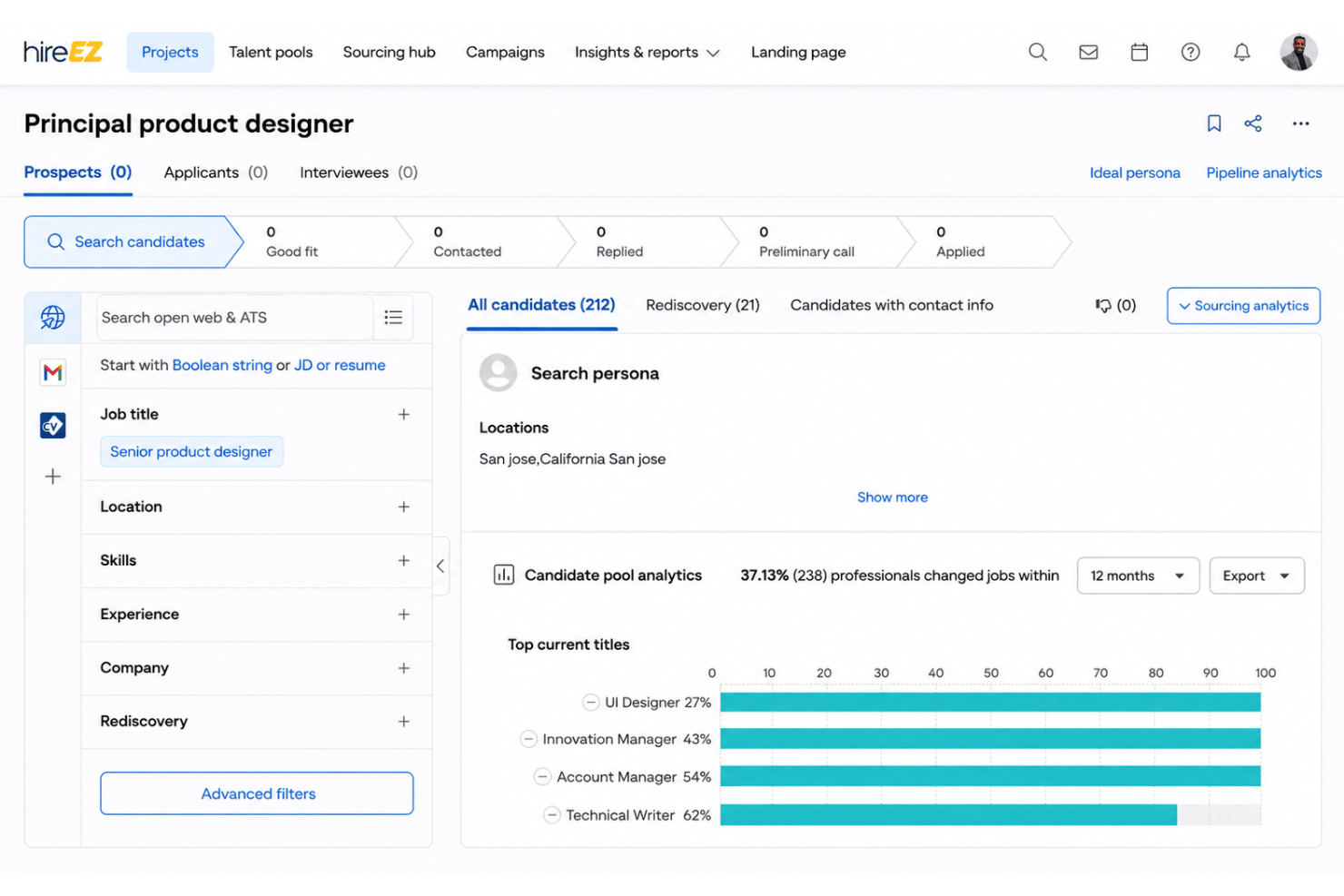Select the Gmail source icon
This screenshot has width=1344, height=896.
coord(53,372)
